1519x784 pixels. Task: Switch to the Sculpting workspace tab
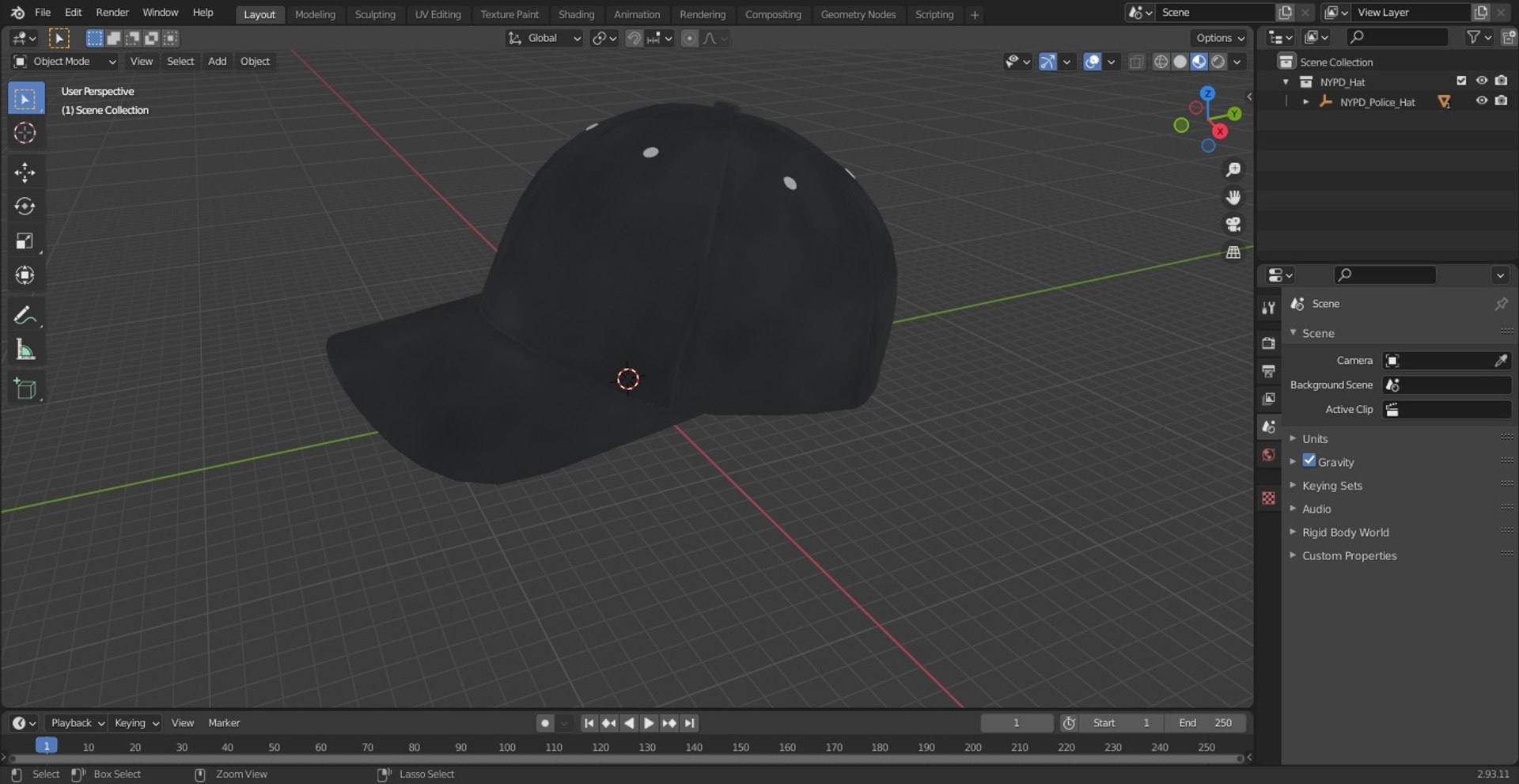click(375, 14)
